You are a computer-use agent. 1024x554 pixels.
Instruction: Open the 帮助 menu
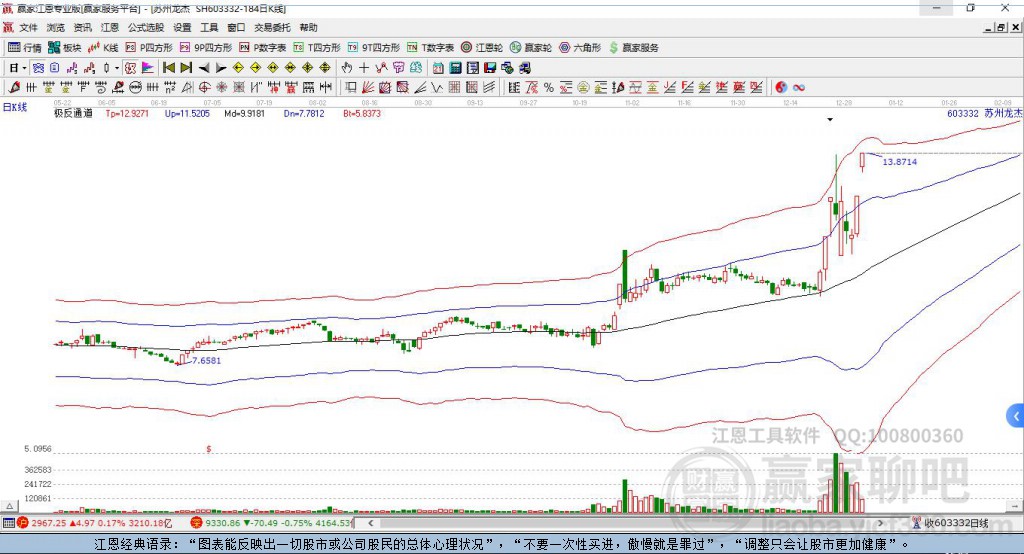pyautogui.click(x=308, y=27)
